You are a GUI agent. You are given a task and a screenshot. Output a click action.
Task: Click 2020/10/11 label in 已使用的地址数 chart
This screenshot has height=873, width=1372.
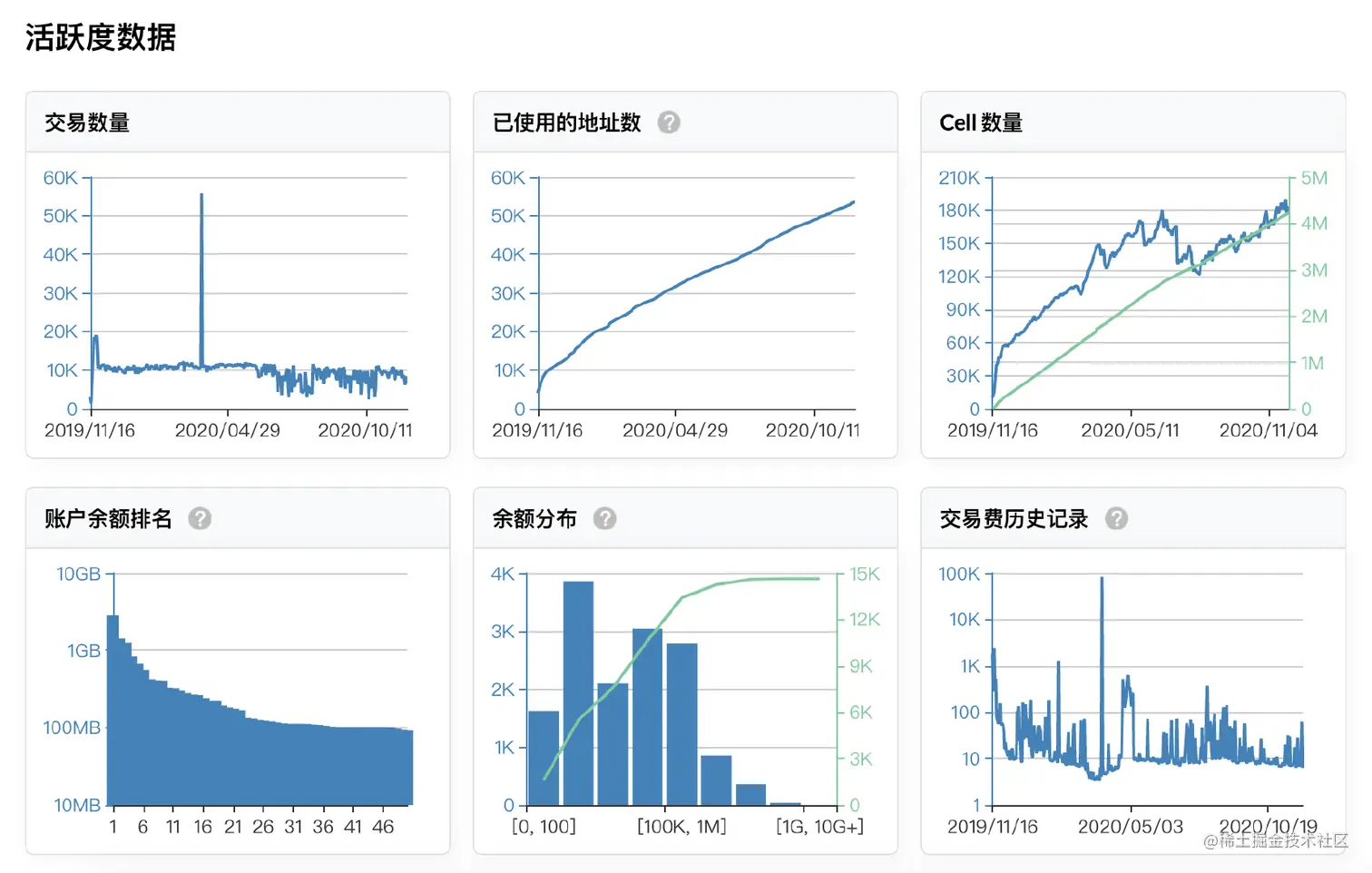tap(812, 430)
